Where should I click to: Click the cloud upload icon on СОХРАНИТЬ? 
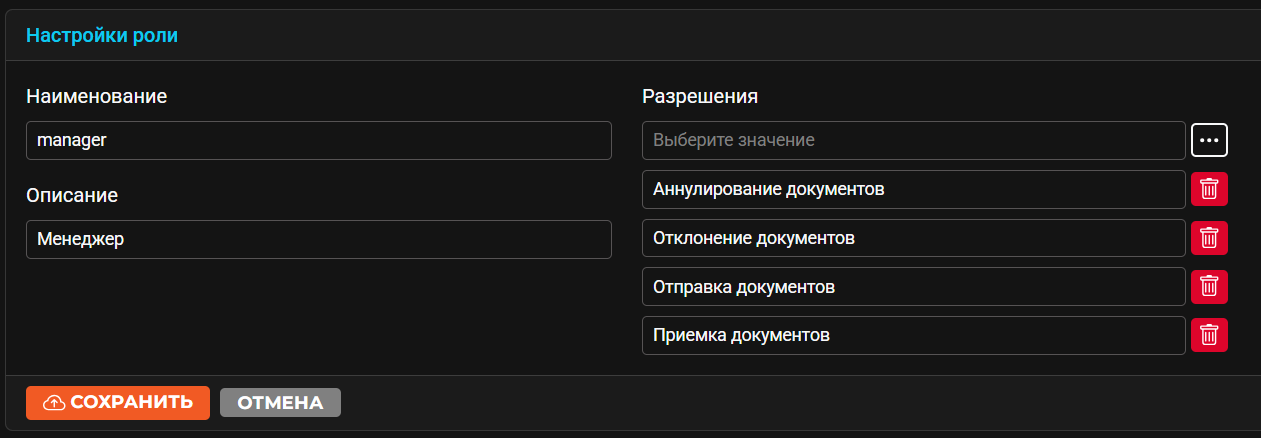click(55, 403)
